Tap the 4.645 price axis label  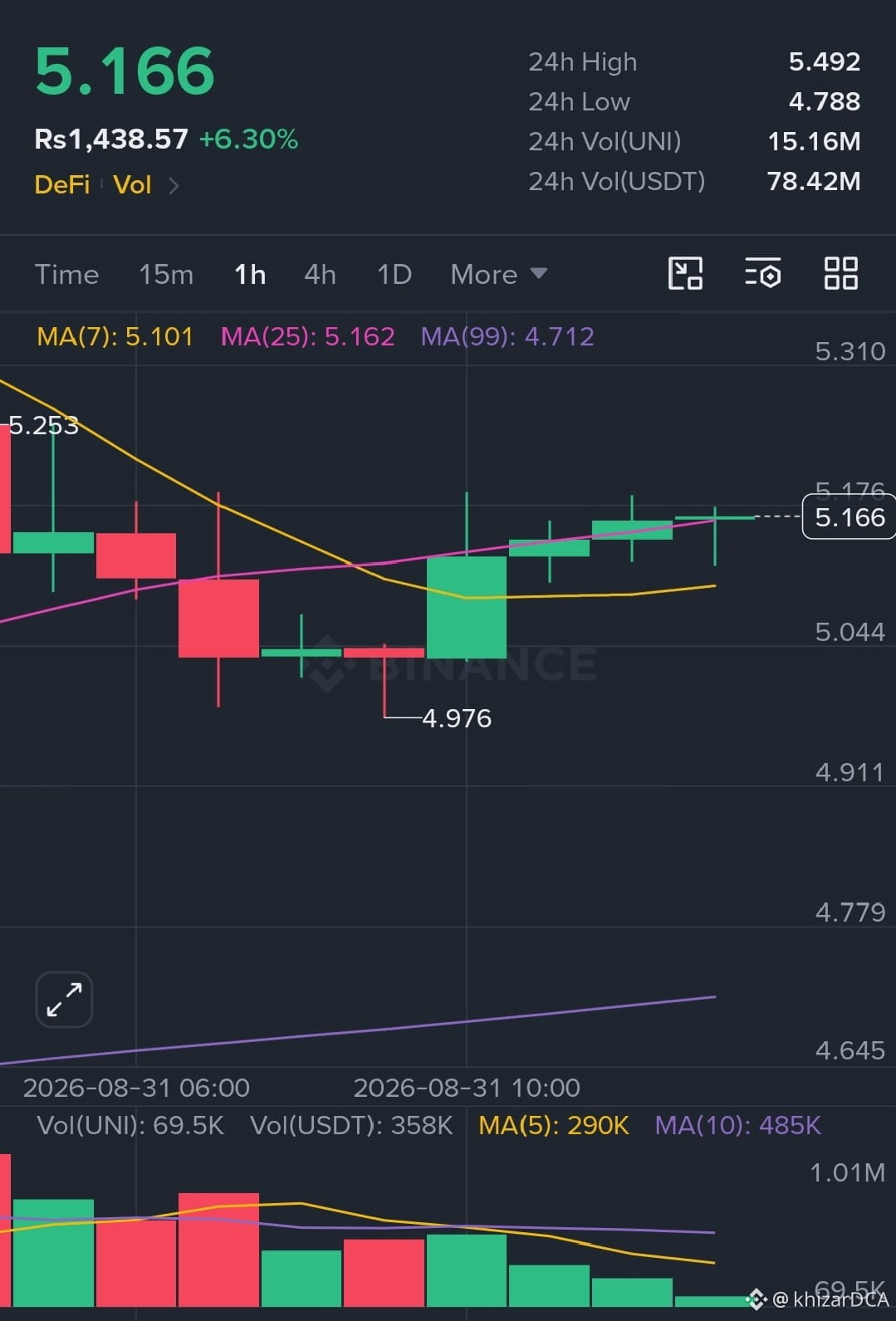(849, 1050)
